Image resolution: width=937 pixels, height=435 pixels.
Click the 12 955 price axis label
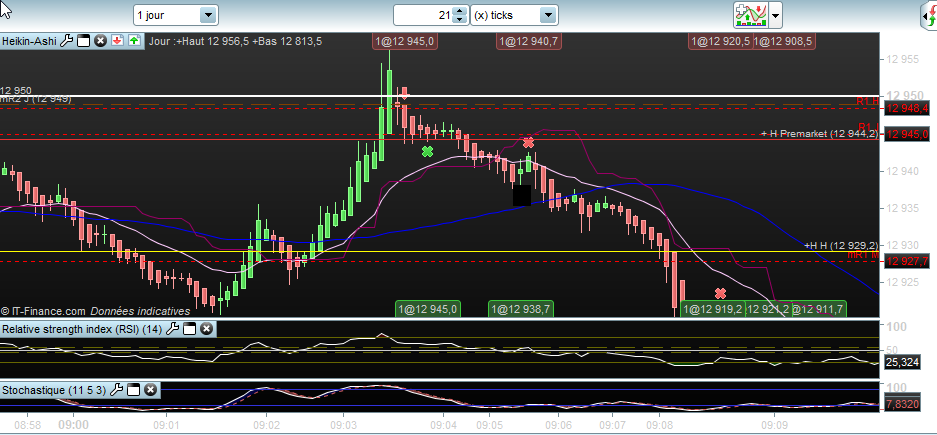coord(903,59)
